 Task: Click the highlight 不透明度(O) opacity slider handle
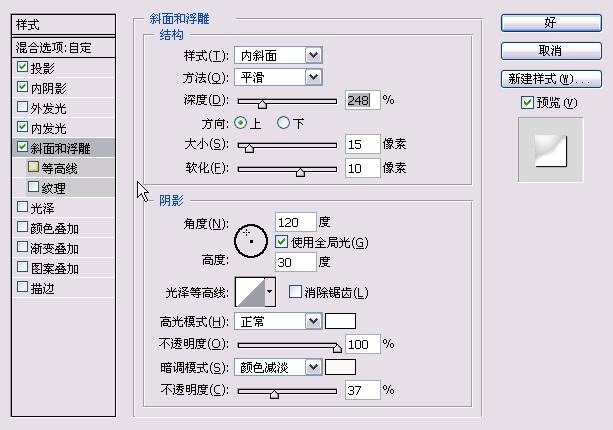pos(337,348)
